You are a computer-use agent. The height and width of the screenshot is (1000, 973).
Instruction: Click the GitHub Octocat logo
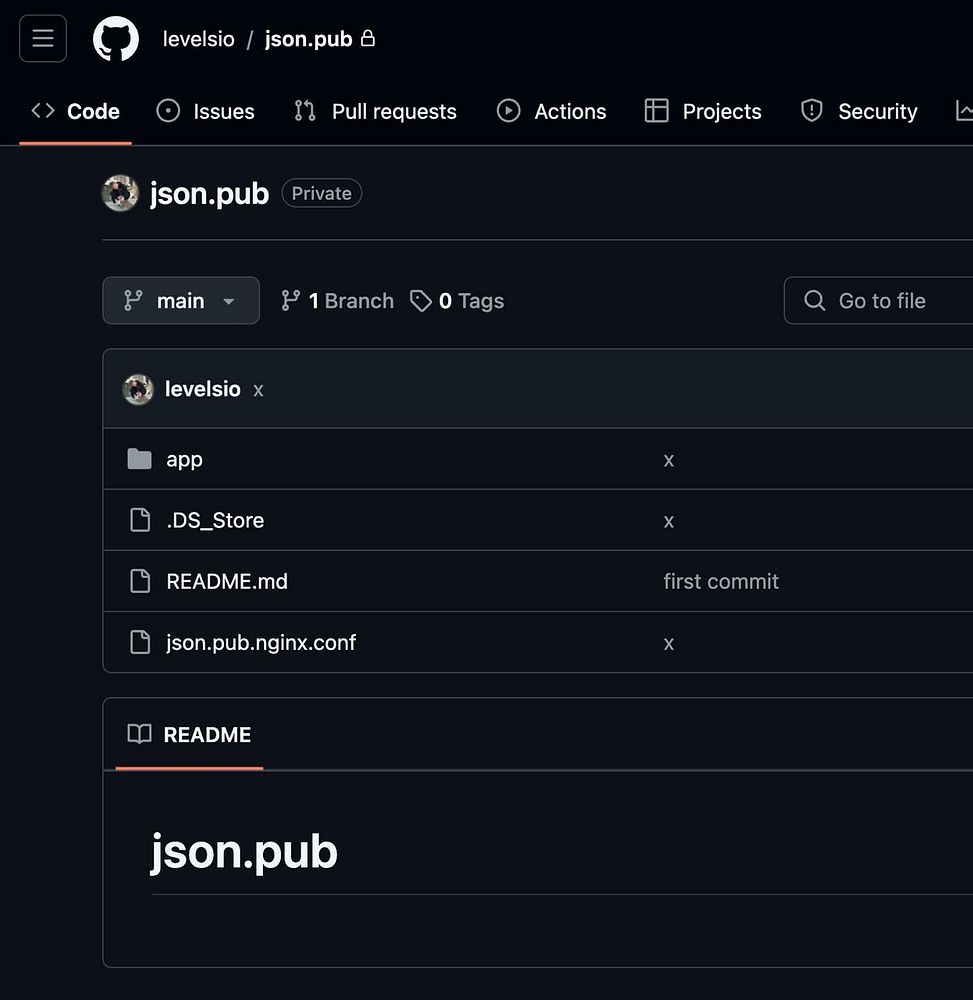(115, 39)
